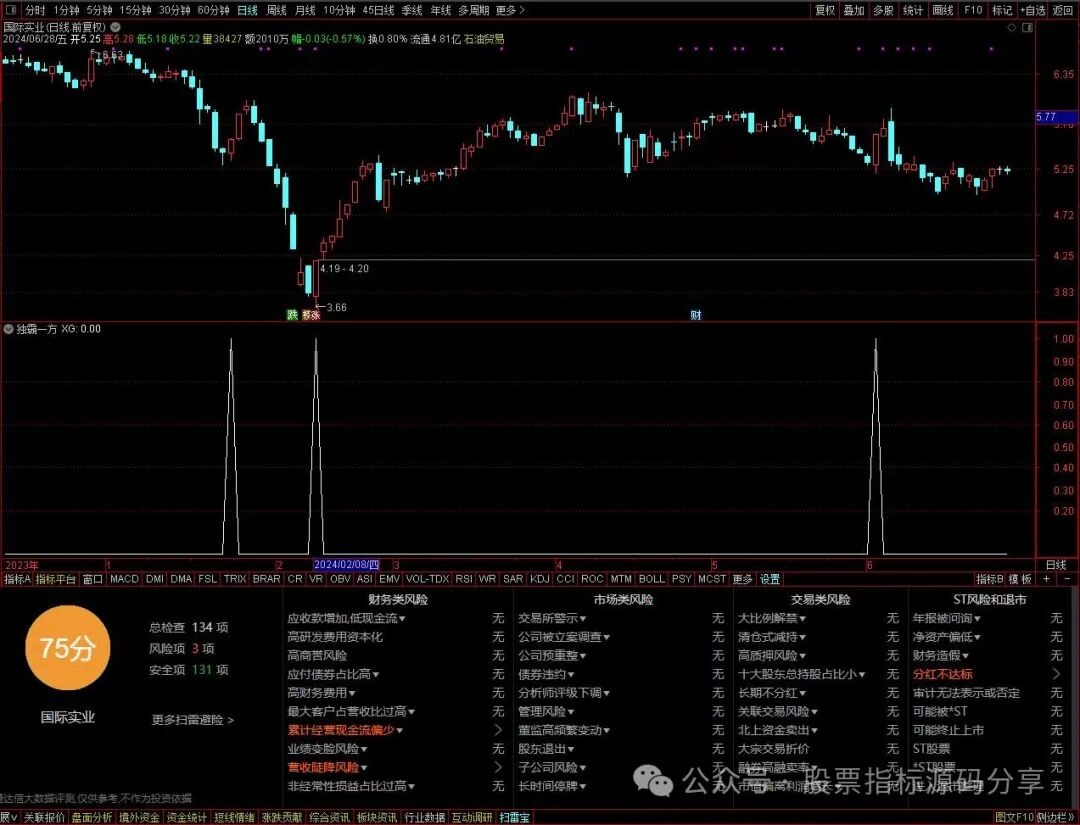Open the 复权 adjustment menu
The height and width of the screenshot is (825, 1080).
[825, 10]
